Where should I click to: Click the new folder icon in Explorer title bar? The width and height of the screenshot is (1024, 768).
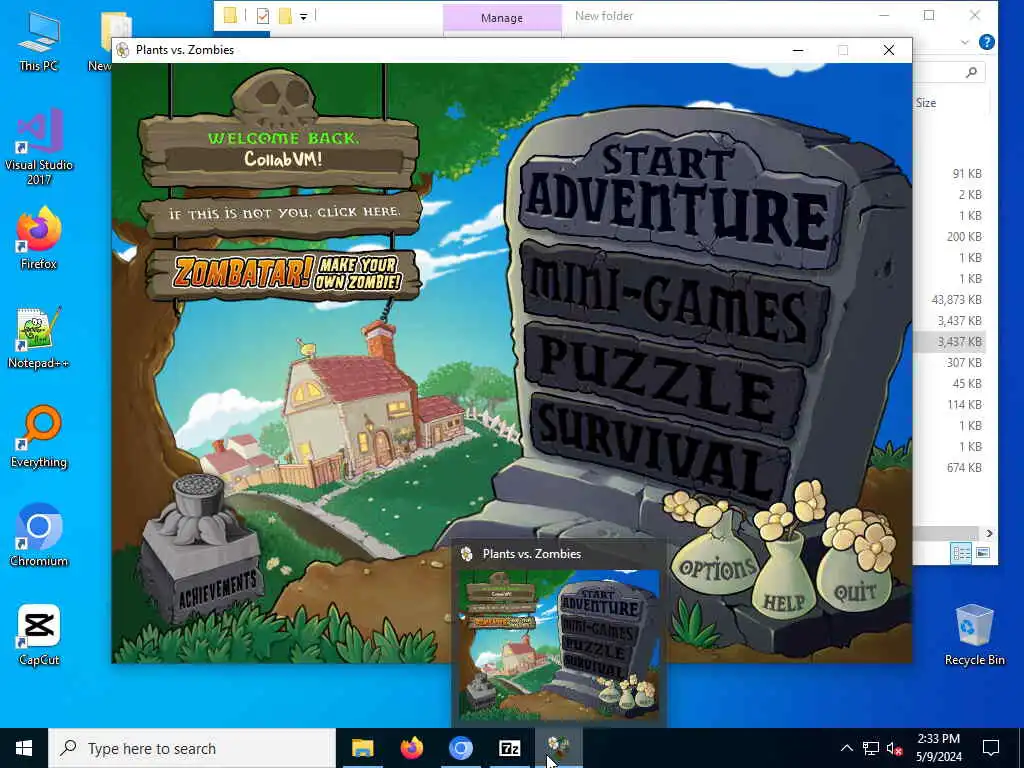click(x=285, y=16)
